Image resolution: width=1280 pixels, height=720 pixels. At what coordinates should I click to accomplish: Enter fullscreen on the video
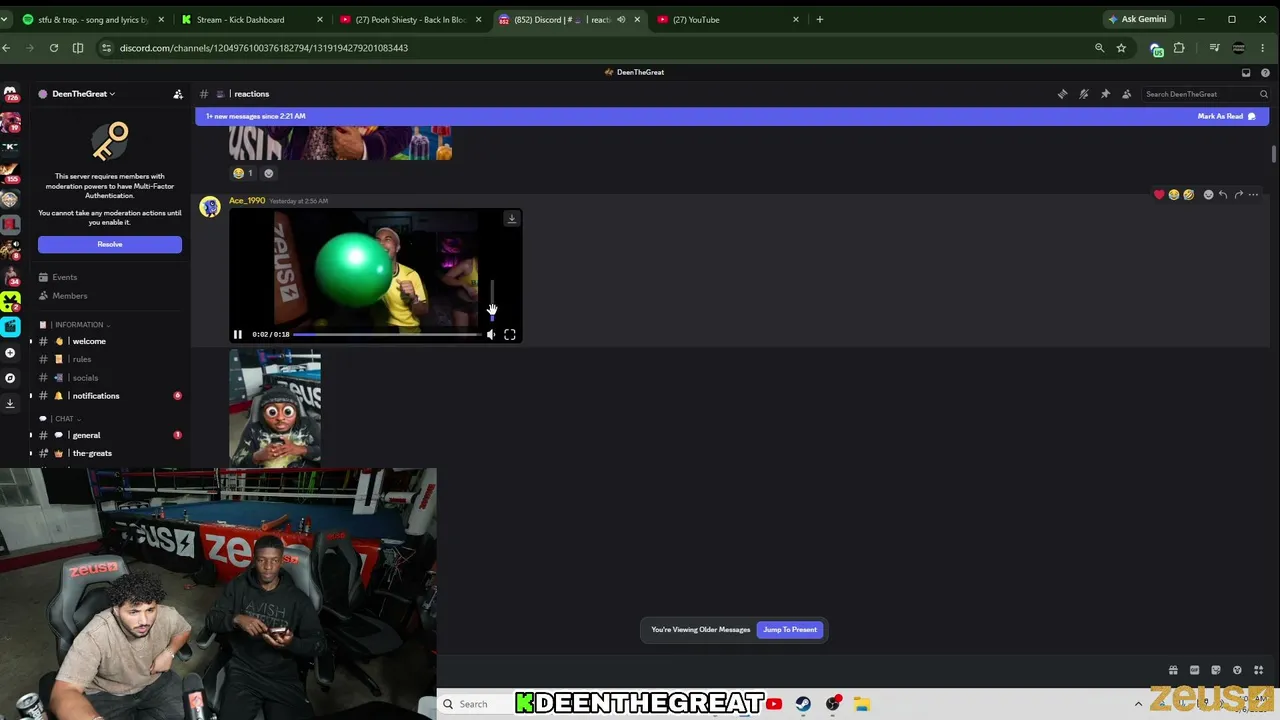(x=510, y=335)
